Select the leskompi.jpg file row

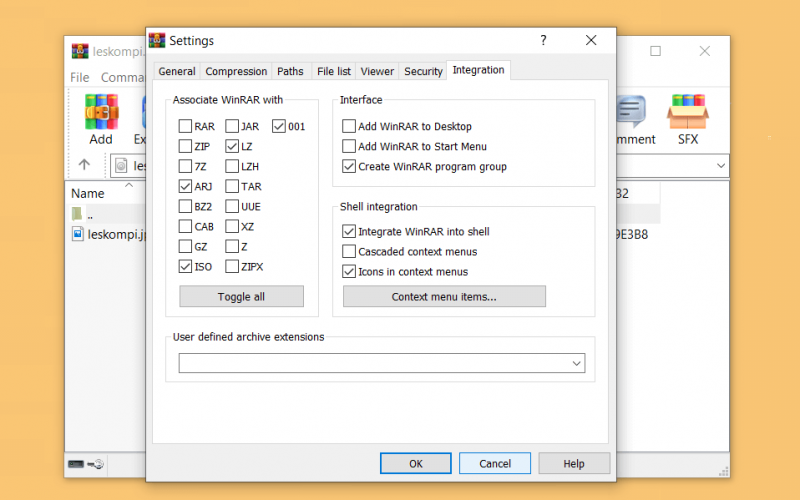tap(108, 234)
